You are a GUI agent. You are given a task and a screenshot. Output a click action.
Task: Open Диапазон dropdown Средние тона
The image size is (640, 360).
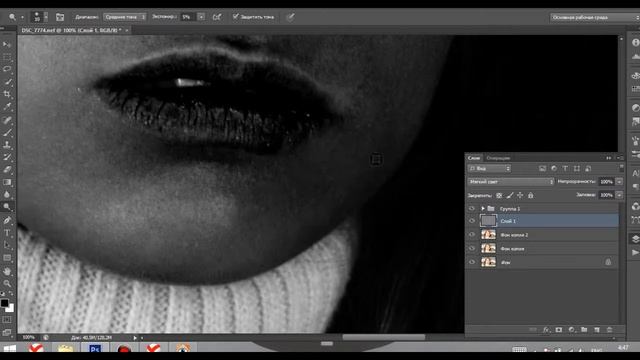click(x=124, y=17)
